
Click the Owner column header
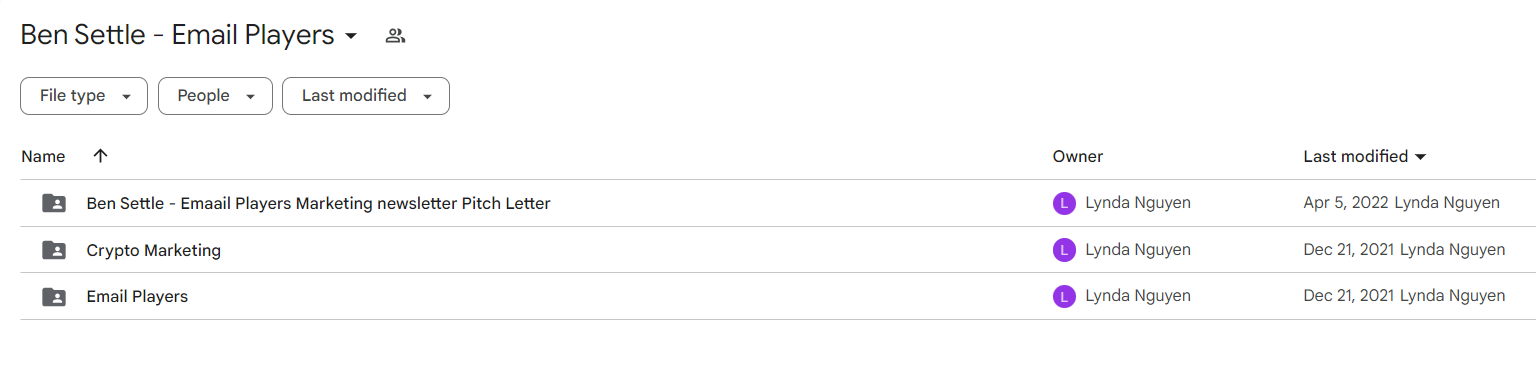tap(1078, 156)
